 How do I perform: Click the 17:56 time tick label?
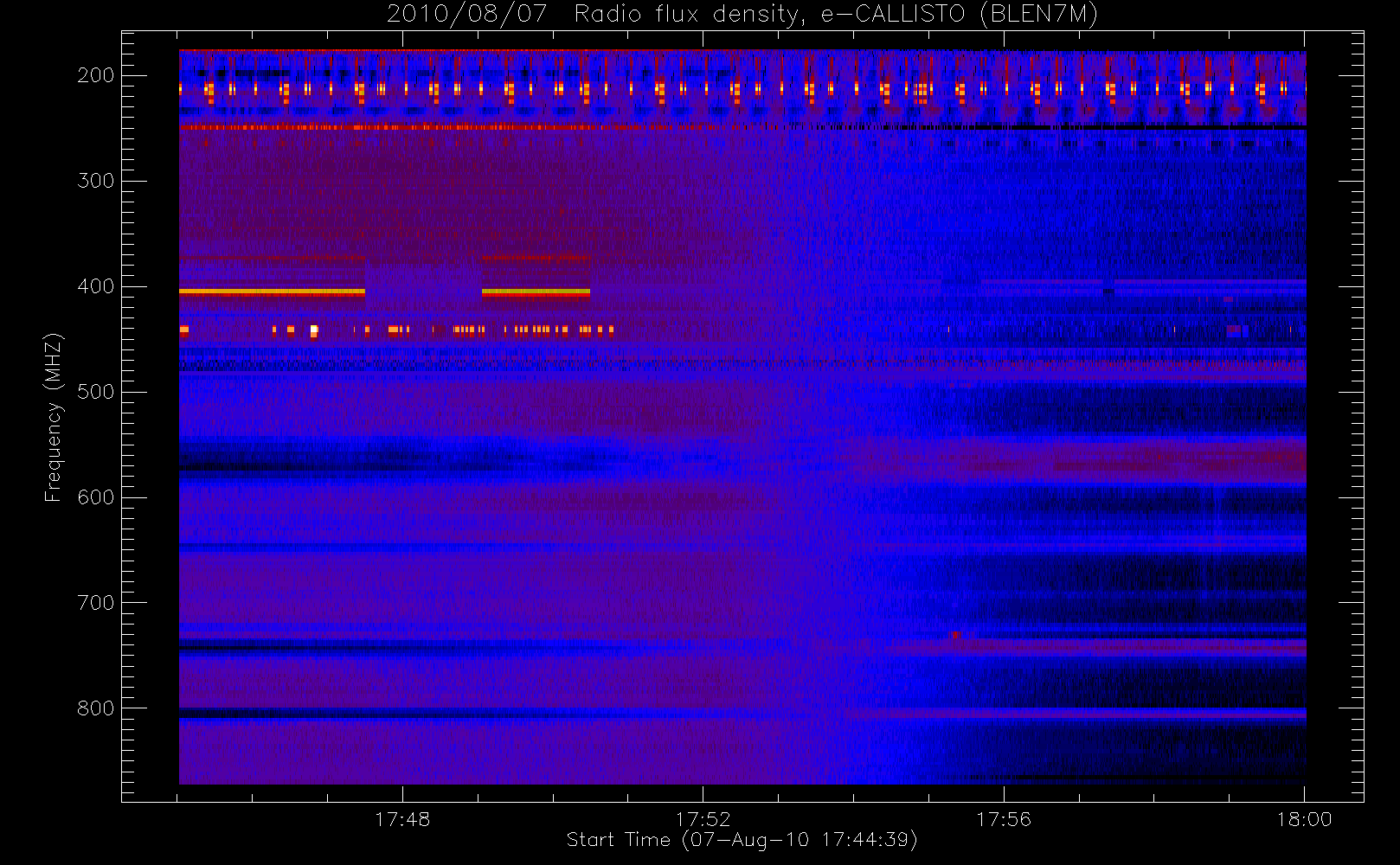click(x=1004, y=818)
